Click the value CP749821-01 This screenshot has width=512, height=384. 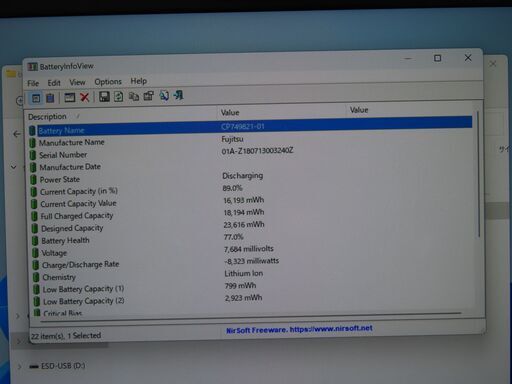243,127
